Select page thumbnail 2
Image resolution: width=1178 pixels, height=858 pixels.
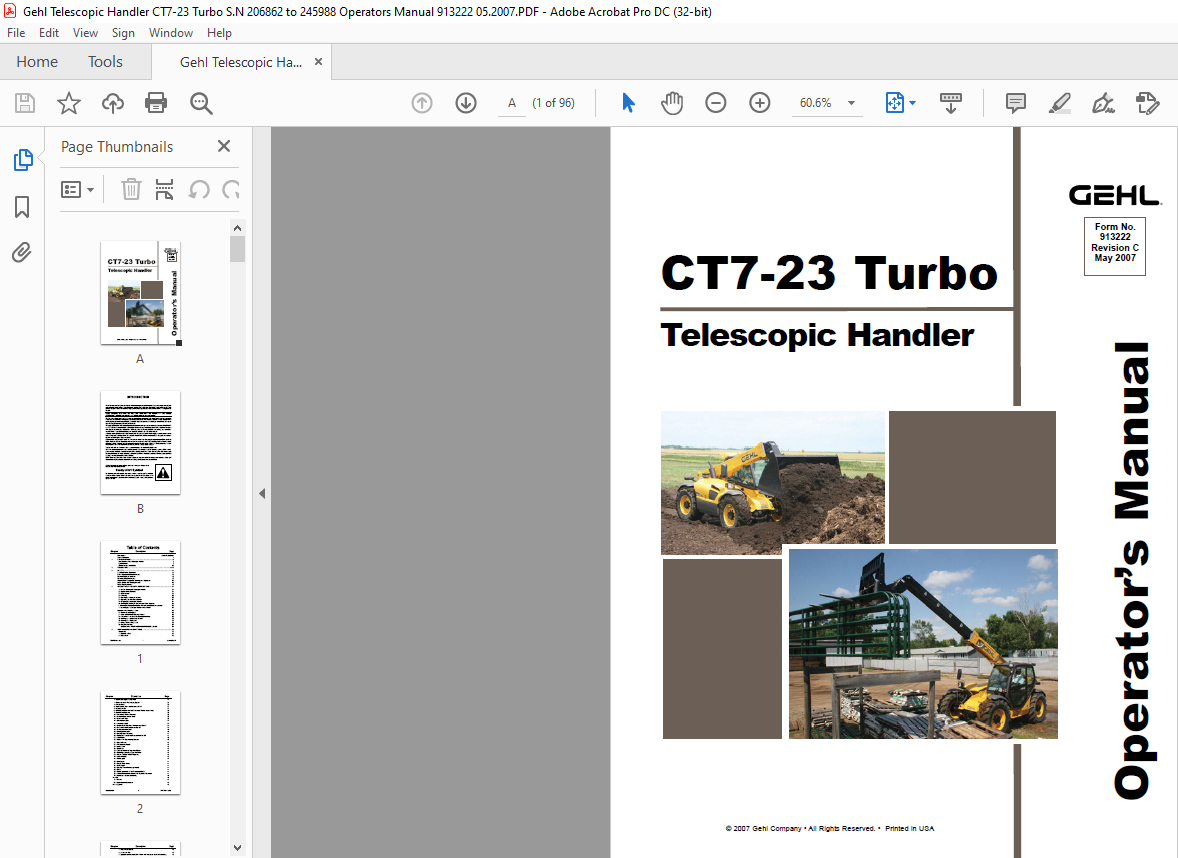click(x=140, y=742)
